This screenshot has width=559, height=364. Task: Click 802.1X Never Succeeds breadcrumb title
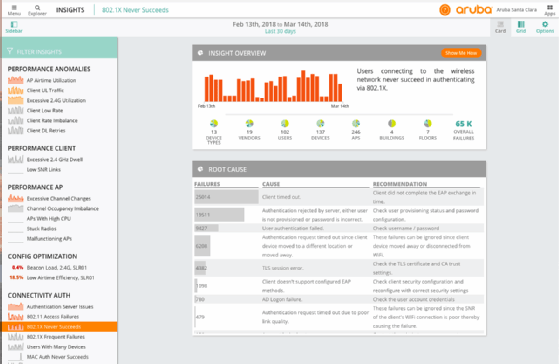(x=135, y=10)
